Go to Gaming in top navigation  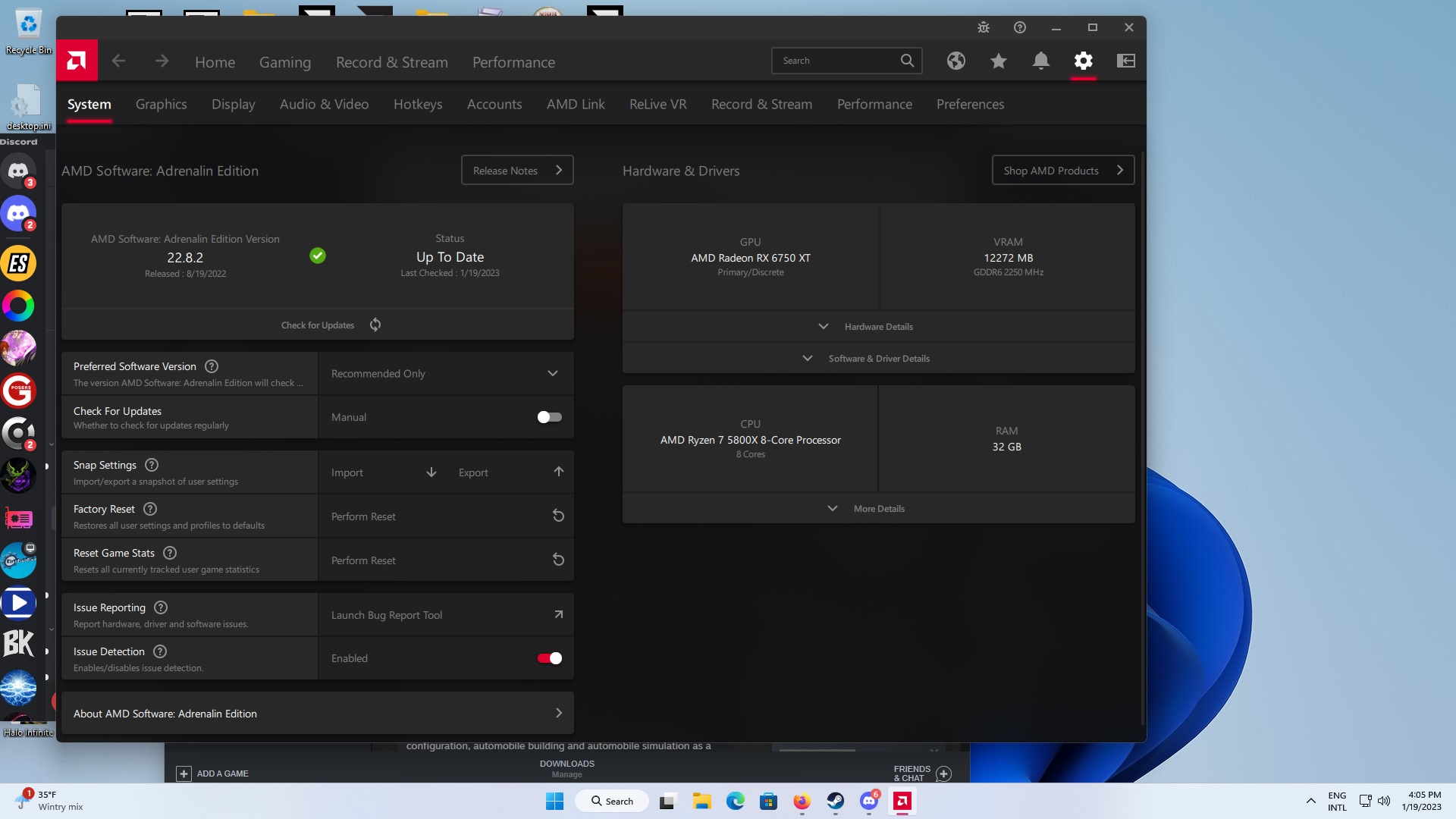(x=285, y=62)
